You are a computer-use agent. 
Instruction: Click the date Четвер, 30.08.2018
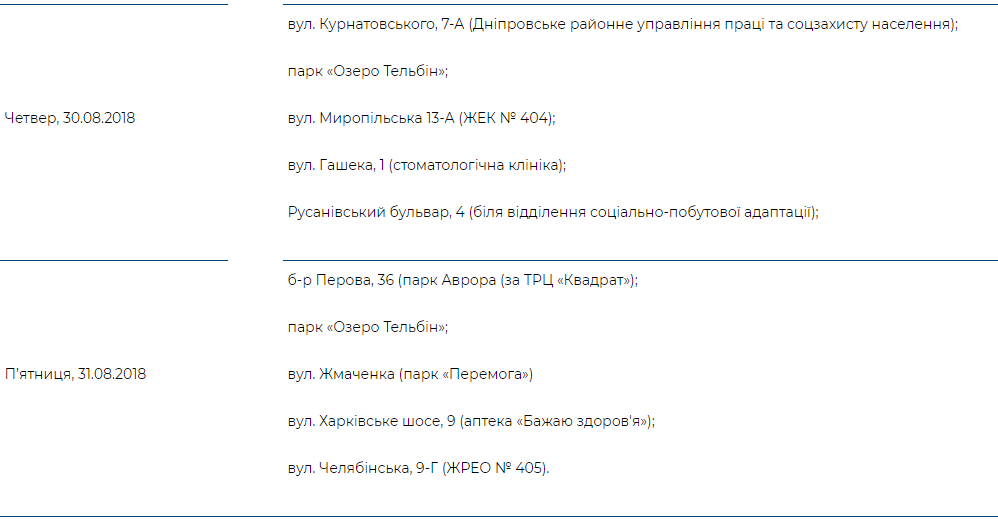coord(70,118)
